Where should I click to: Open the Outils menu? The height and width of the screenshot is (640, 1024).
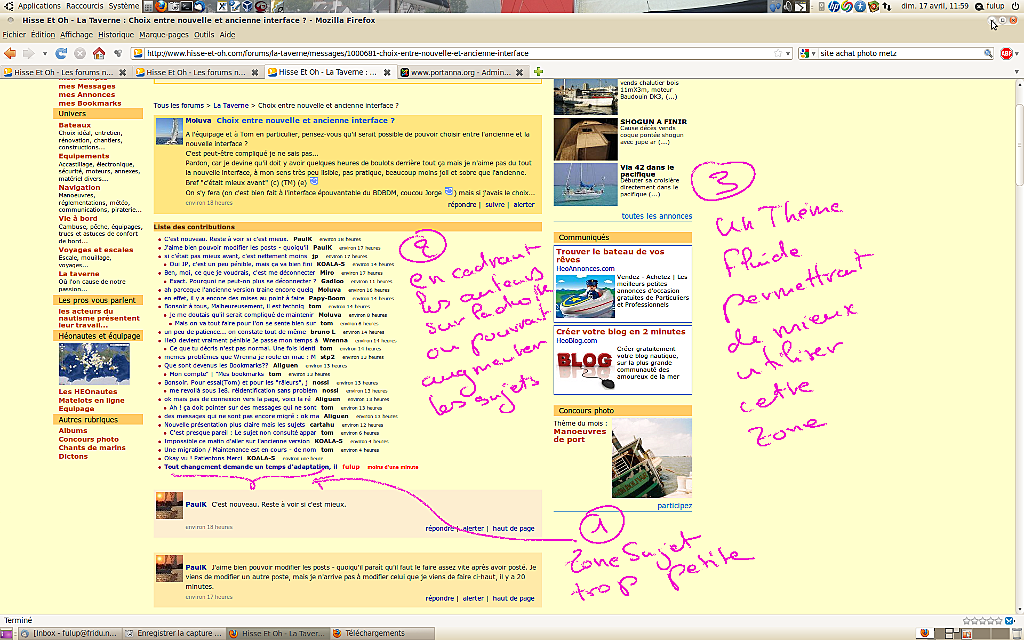[204, 35]
